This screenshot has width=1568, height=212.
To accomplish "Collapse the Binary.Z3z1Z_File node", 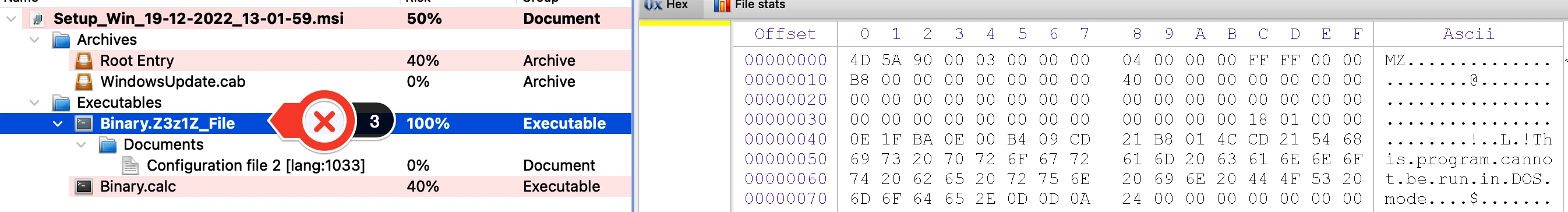I will [58, 123].
